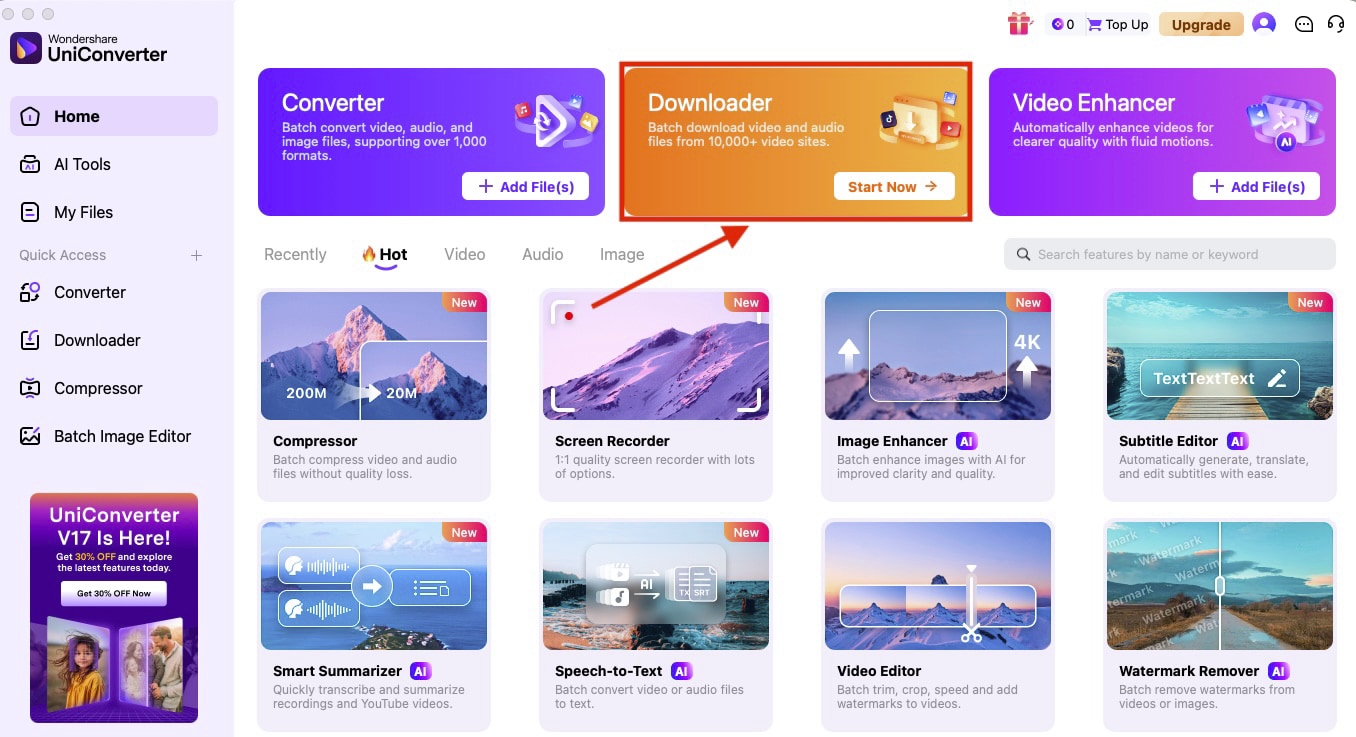Open Top Up cart
This screenshot has width=1356, height=737.
(x=1117, y=24)
